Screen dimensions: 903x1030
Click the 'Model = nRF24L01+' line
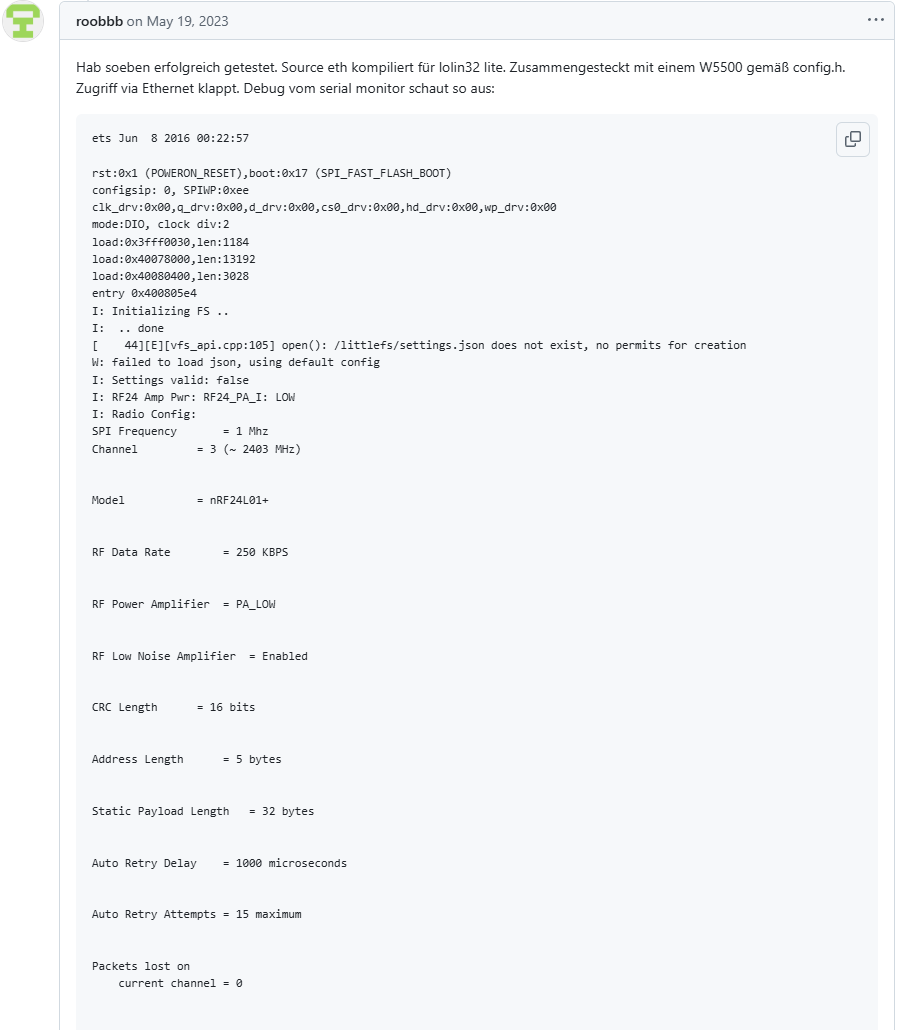point(180,500)
